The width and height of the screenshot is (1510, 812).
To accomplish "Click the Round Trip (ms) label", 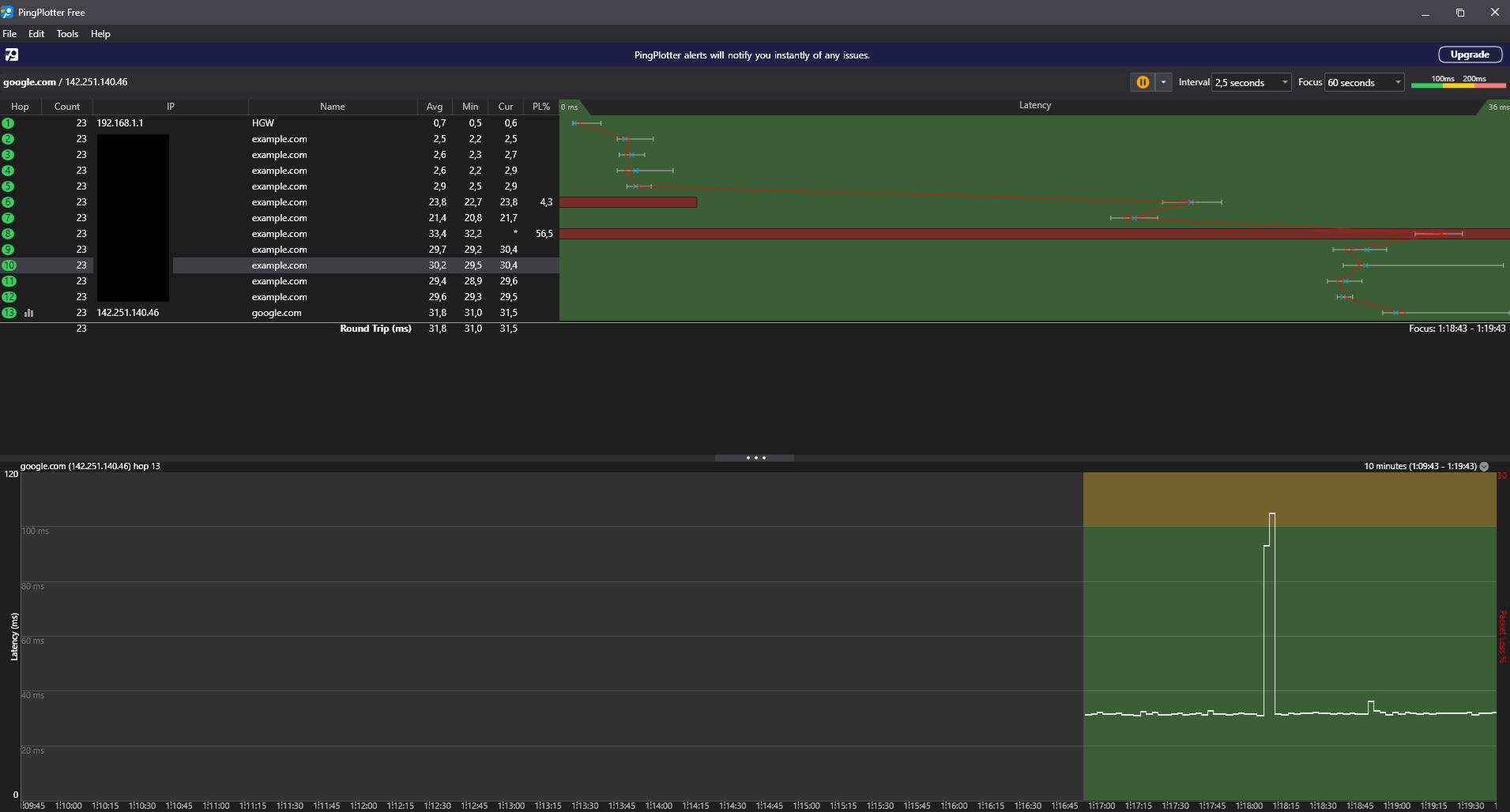I will tap(376, 329).
